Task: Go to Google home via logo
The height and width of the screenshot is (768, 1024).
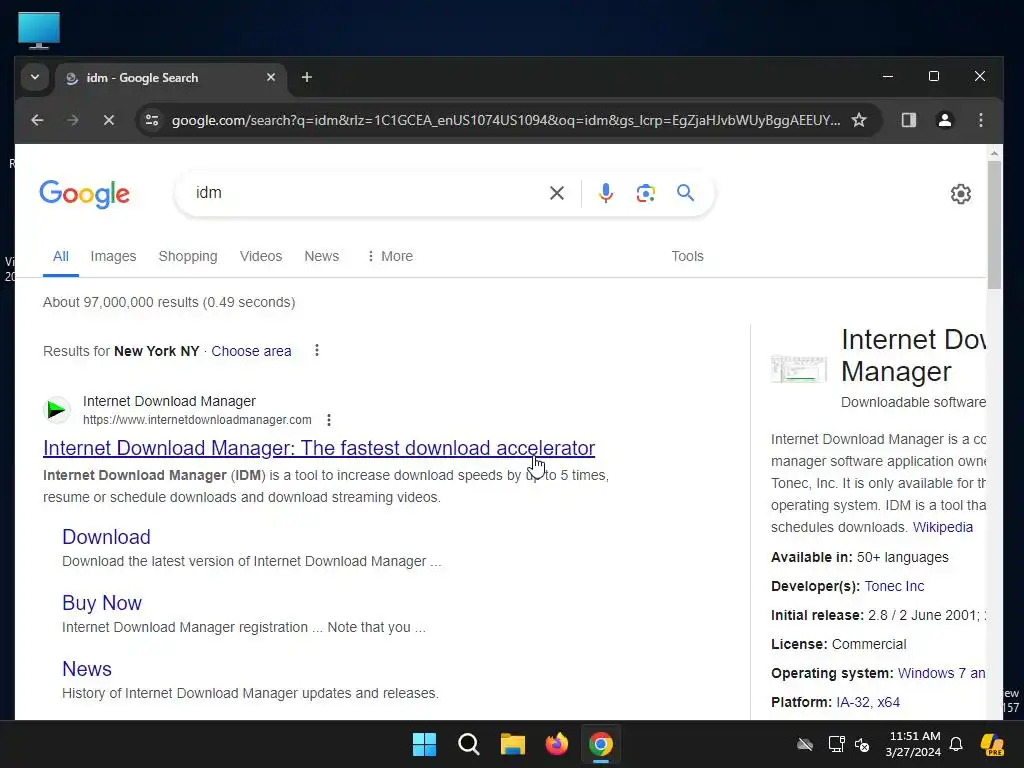Action: point(84,194)
